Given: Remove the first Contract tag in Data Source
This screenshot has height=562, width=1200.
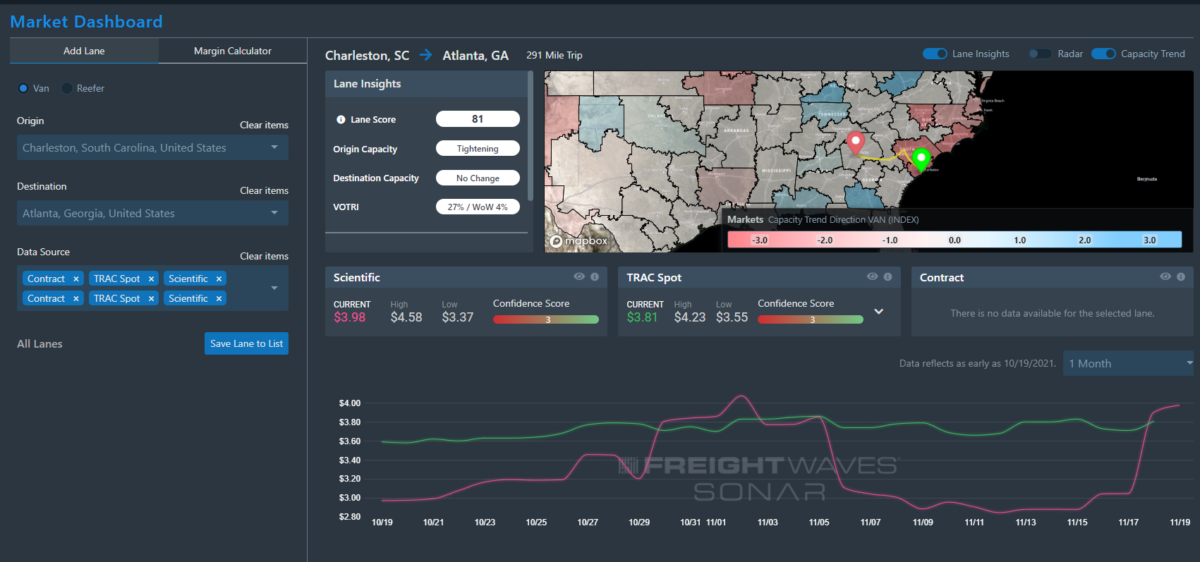Looking at the screenshot, I should tap(76, 279).
